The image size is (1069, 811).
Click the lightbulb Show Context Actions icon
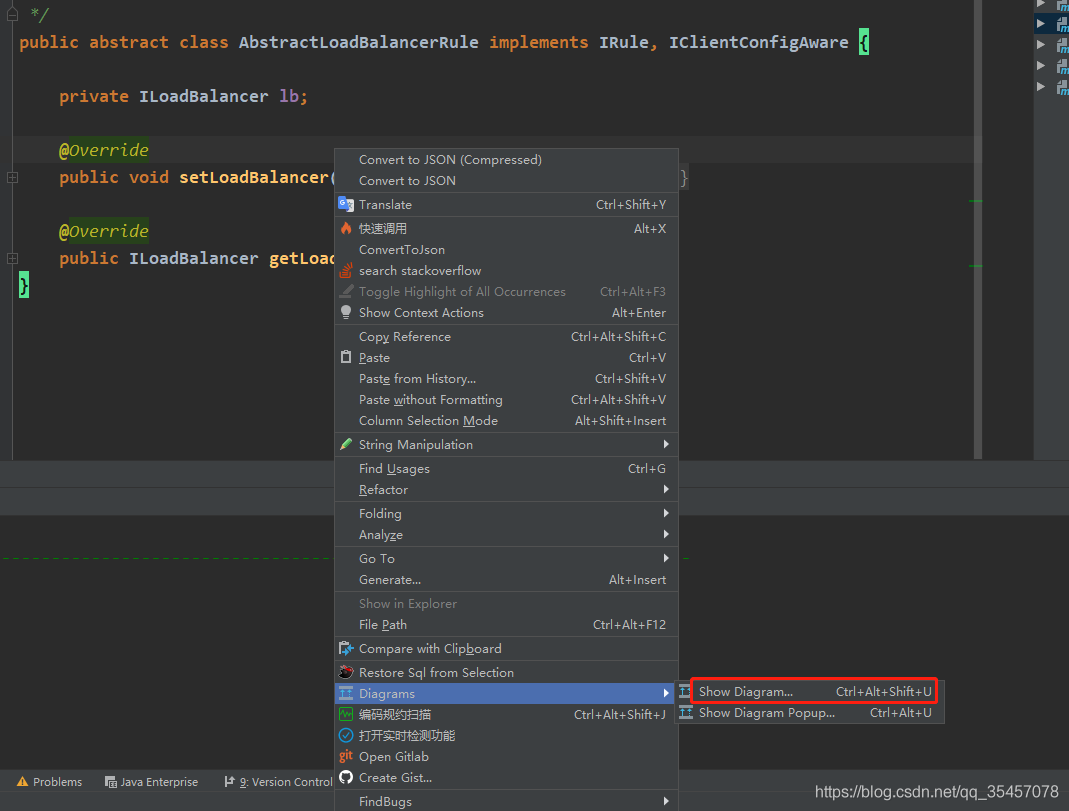346,312
